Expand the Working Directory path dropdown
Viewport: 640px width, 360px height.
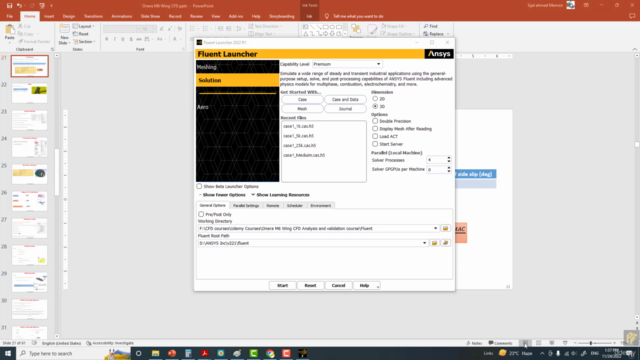click(436, 229)
